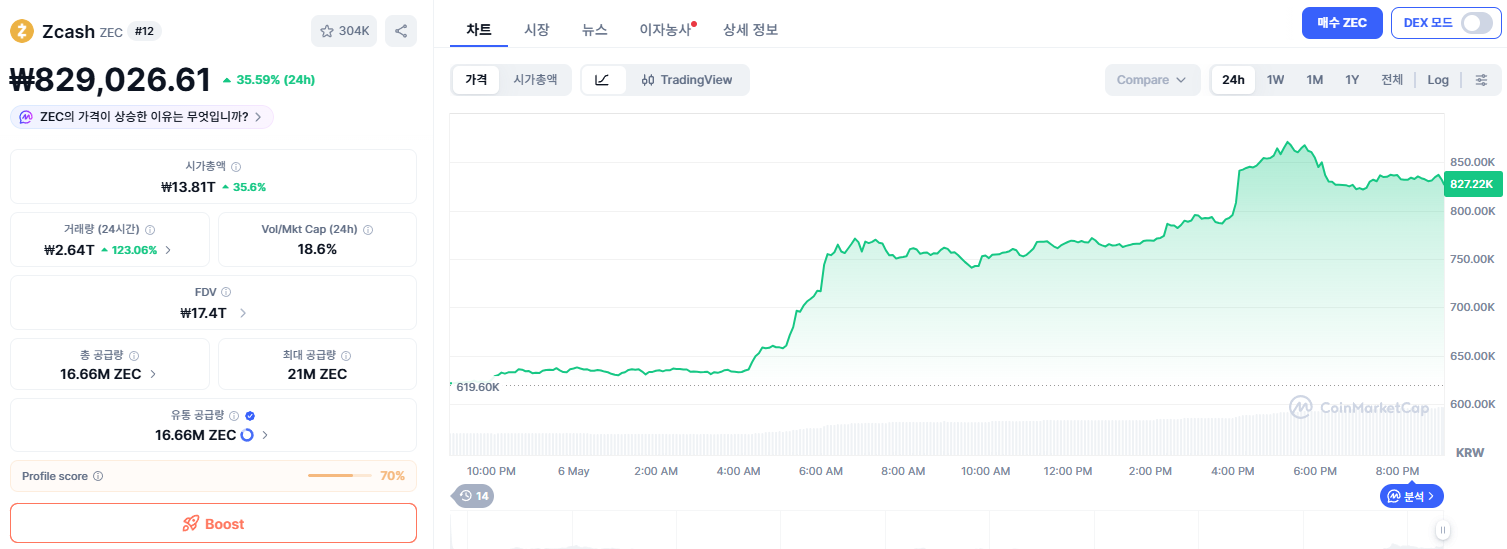Expand the 총 공급량 16.66M ZEC chevron
This screenshot has width=1507, height=549.
pos(153,374)
